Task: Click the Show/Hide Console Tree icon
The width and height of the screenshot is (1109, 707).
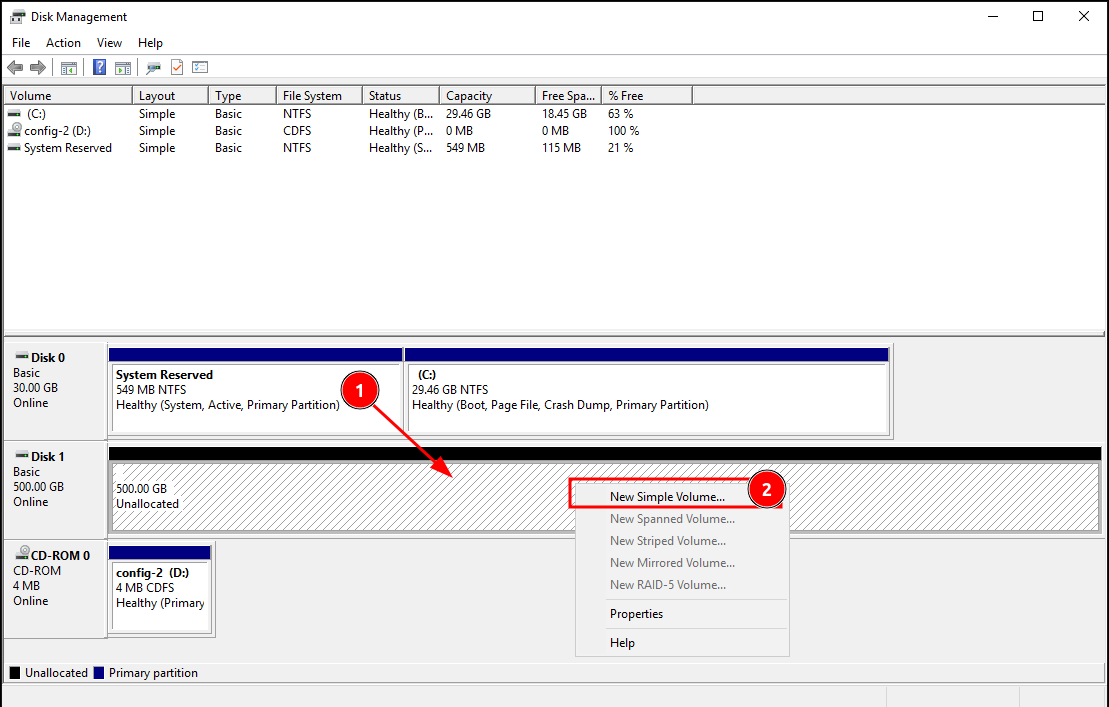Action: coord(69,68)
